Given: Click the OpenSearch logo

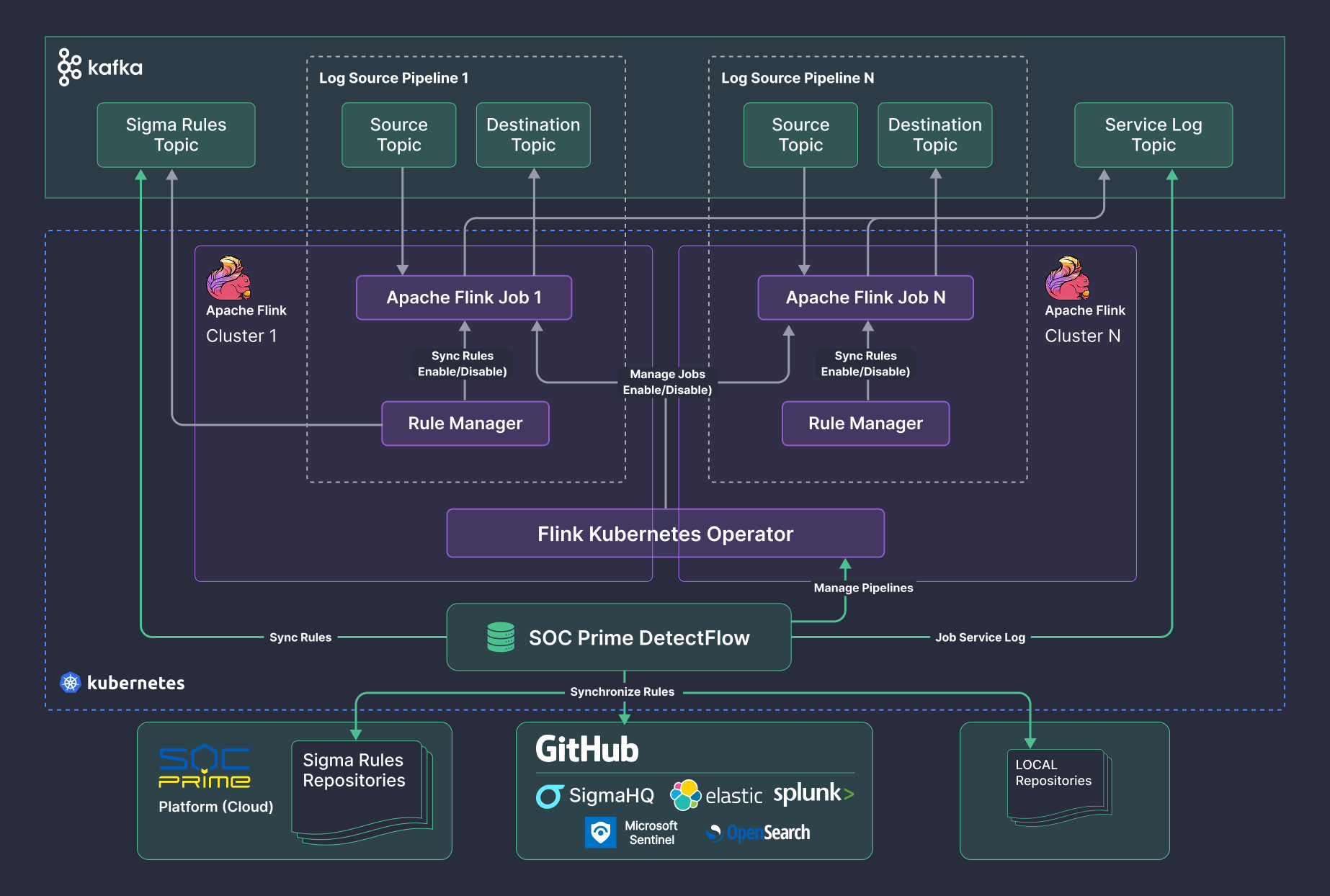Looking at the screenshot, I should (758, 833).
